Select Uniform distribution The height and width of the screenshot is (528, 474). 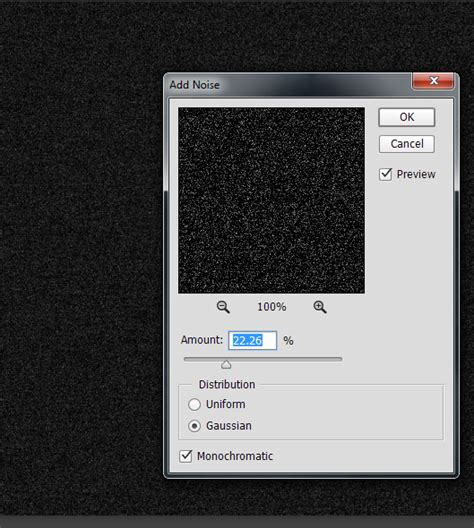[194, 404]
